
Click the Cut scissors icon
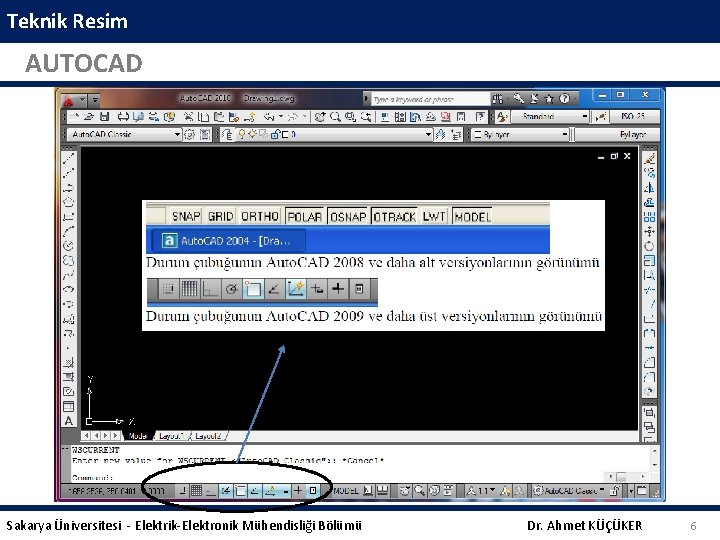click(x=188, y=117)
